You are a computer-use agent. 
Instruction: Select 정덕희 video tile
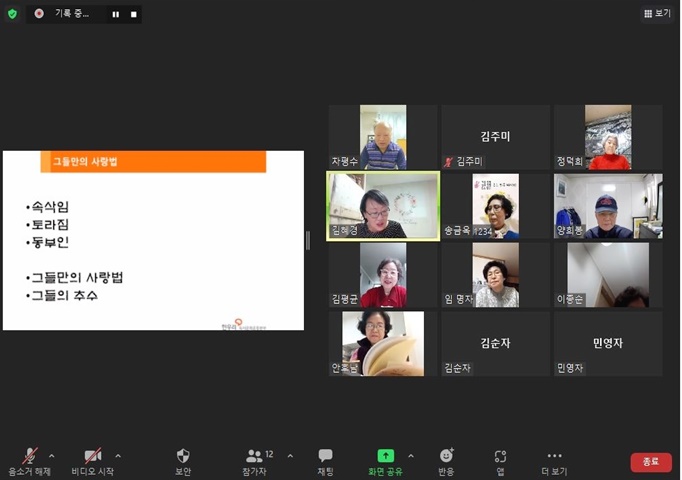[608, 137]
